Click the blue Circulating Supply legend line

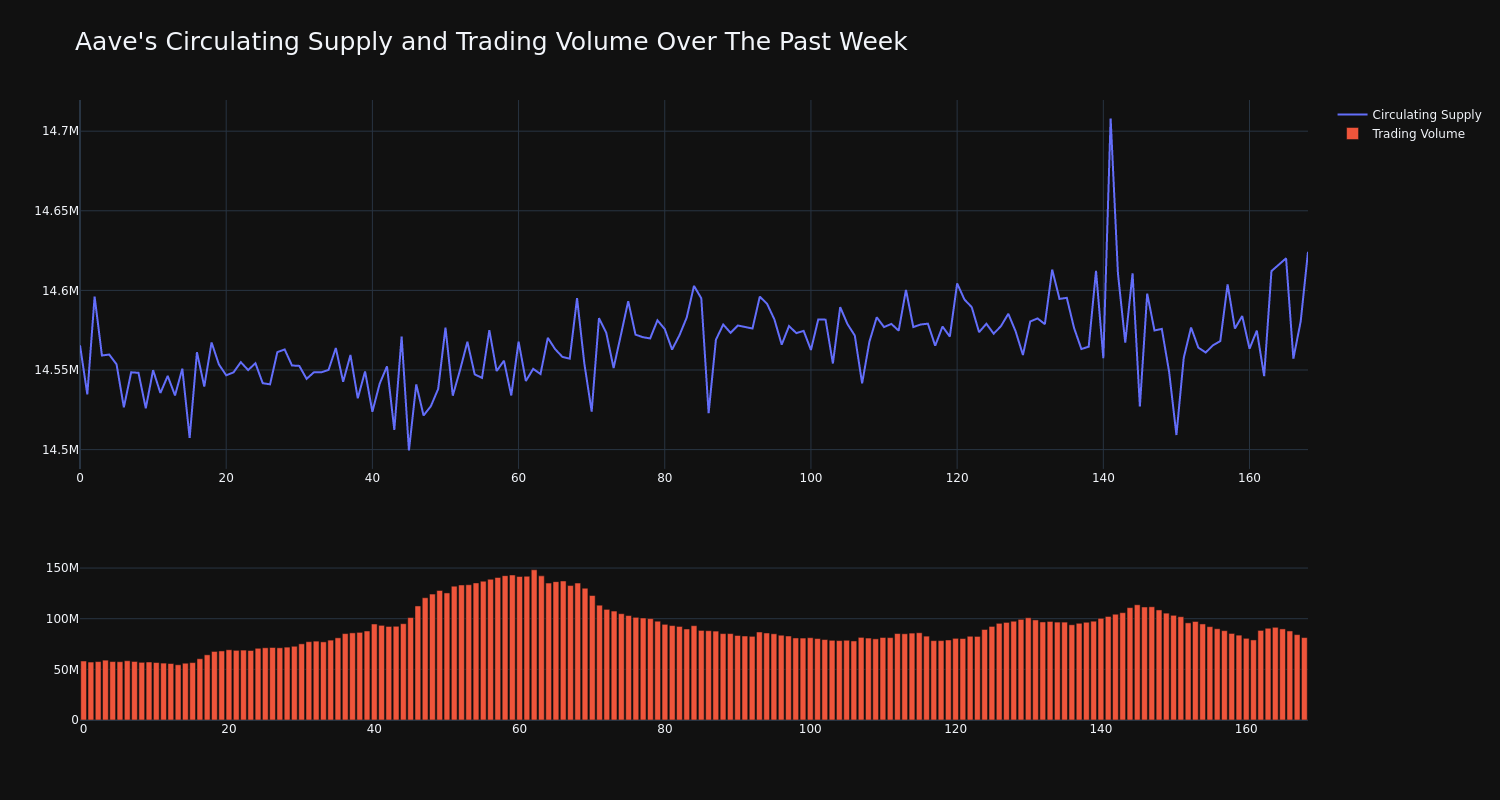[1352, 115]
